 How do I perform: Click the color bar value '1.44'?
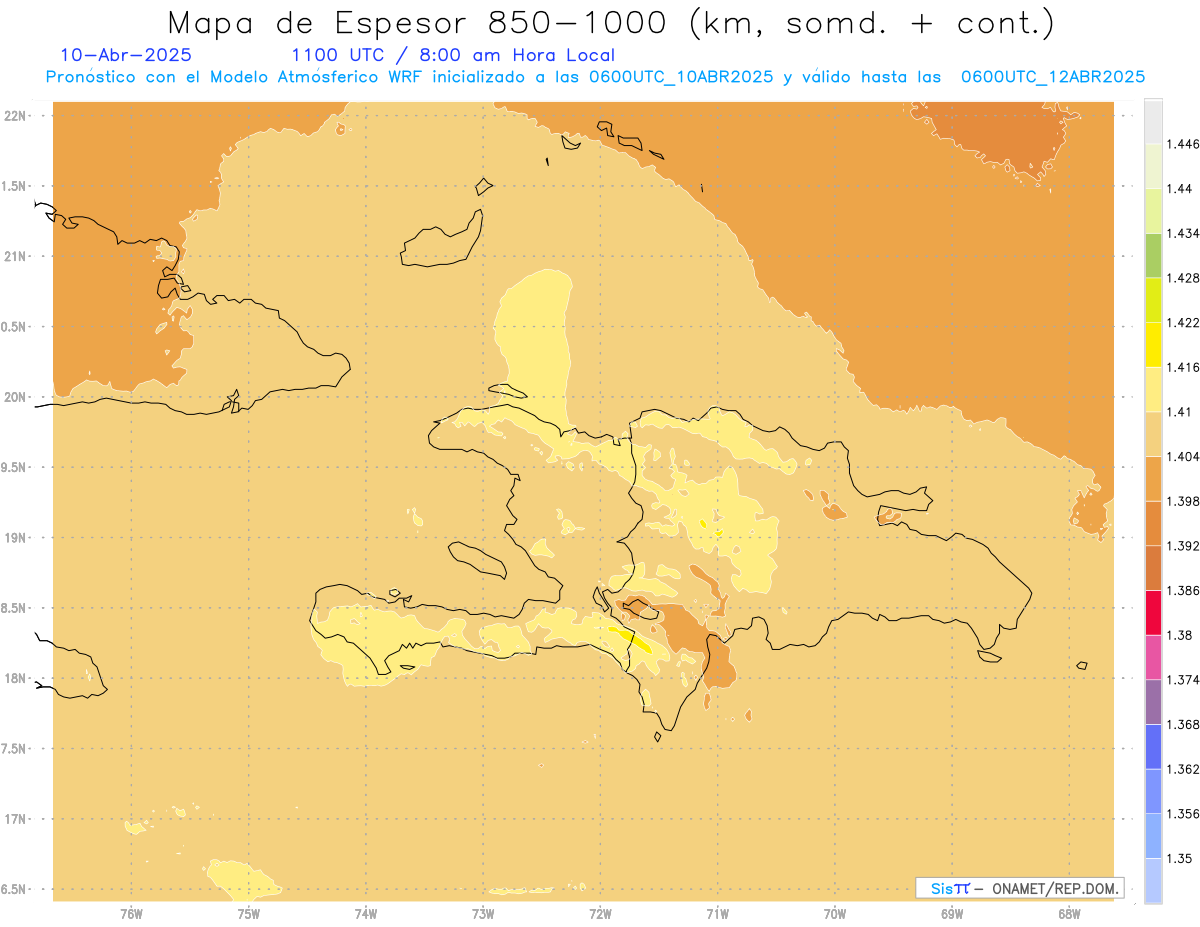[x=1180, y=189]
